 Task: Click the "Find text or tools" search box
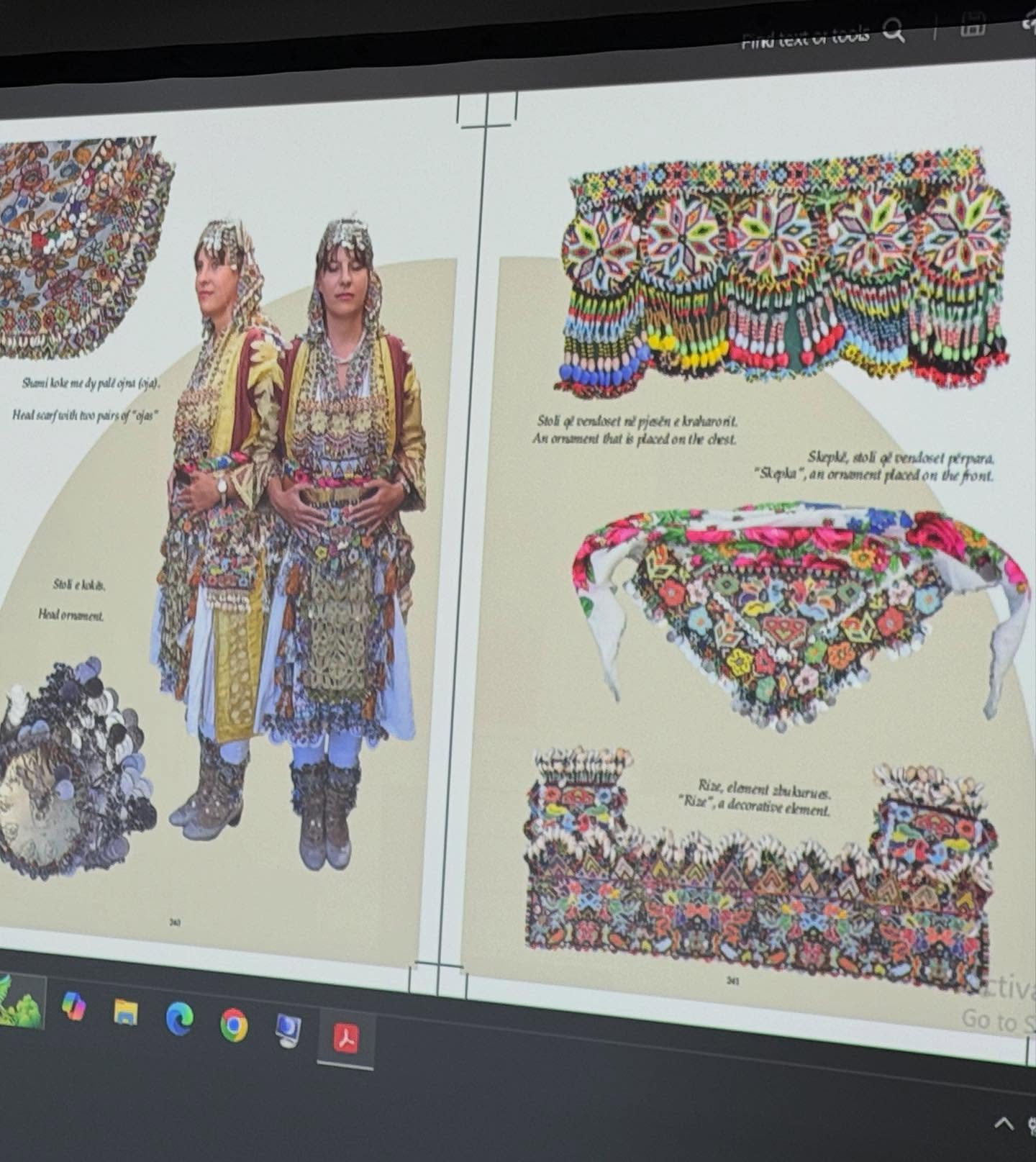(x=822, y=33)
